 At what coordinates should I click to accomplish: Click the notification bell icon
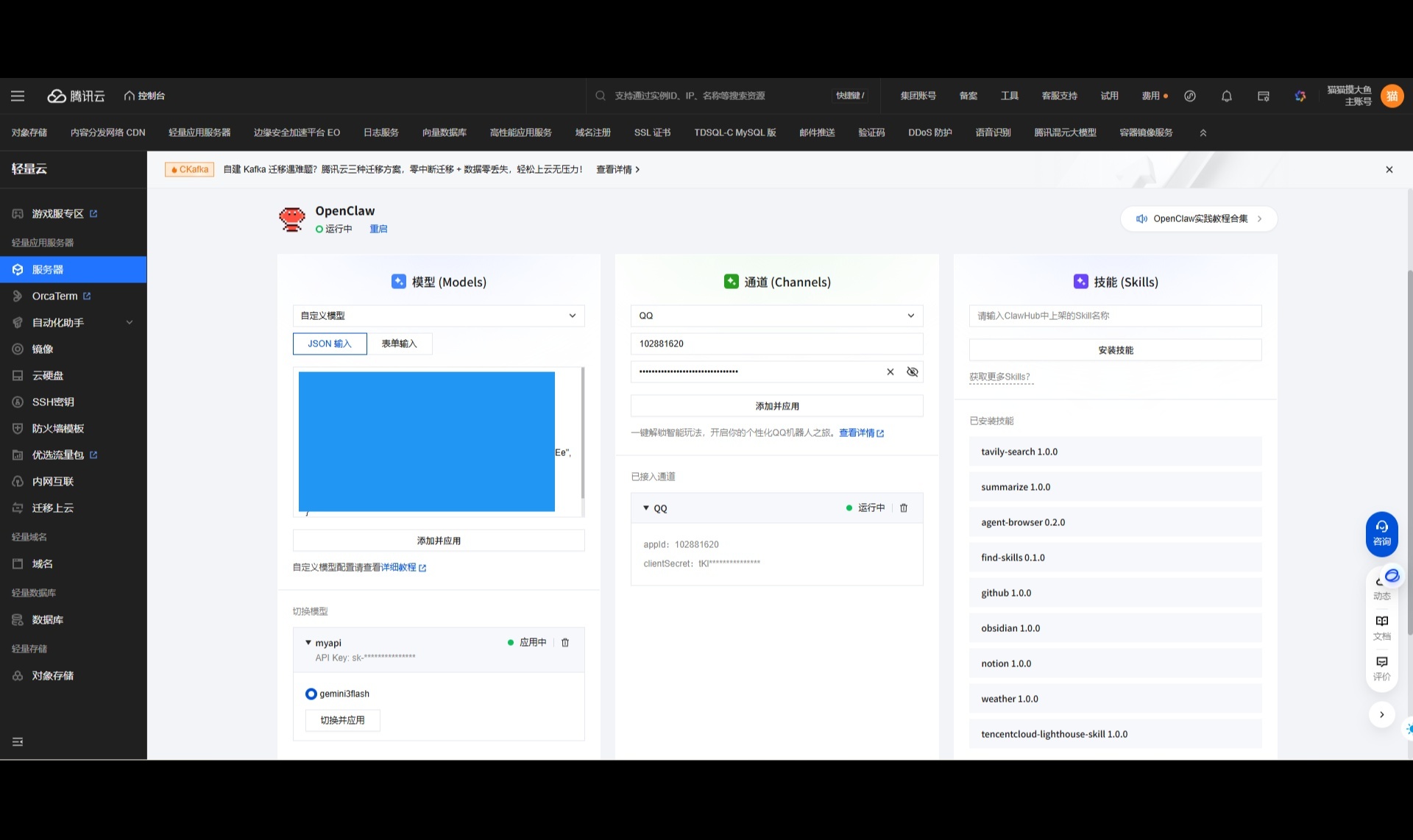pos(1226,96)
